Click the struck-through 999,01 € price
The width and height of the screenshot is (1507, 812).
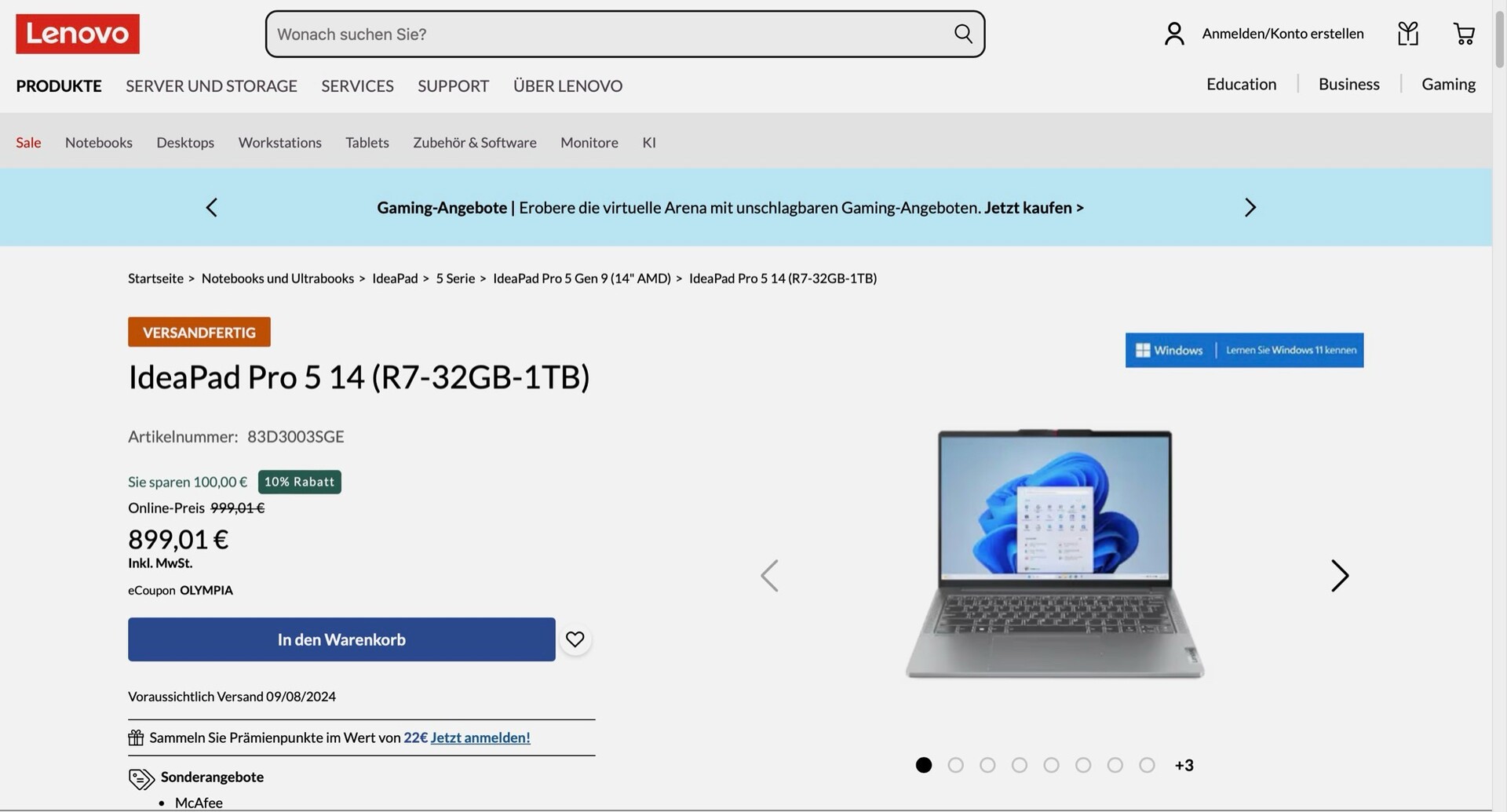(x=237, y=508)
